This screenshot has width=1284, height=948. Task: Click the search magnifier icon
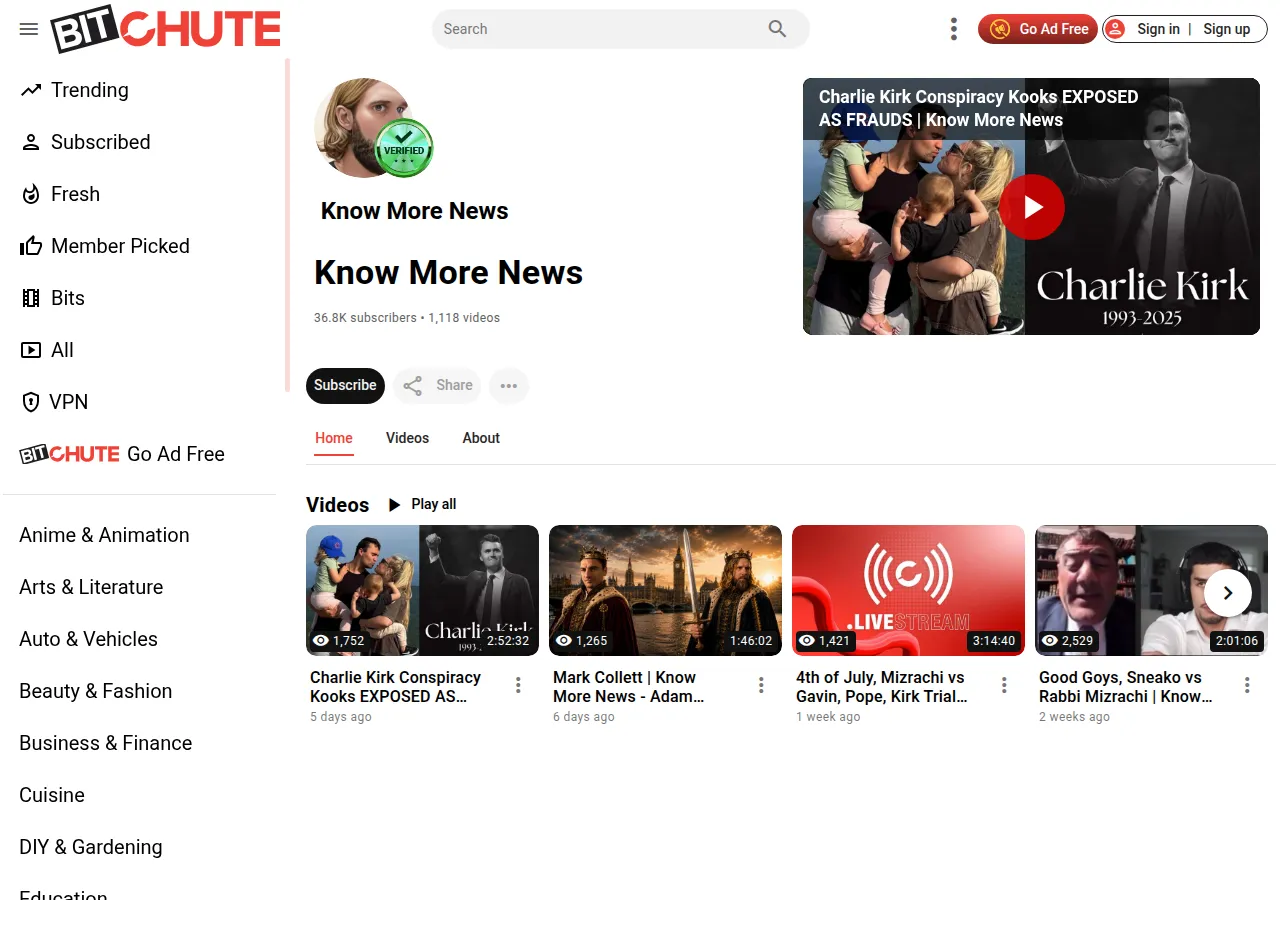777,29
